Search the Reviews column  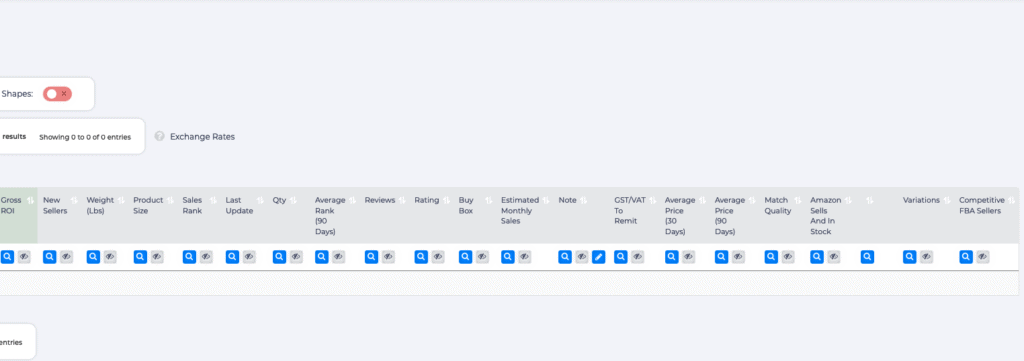pos(372,257)
